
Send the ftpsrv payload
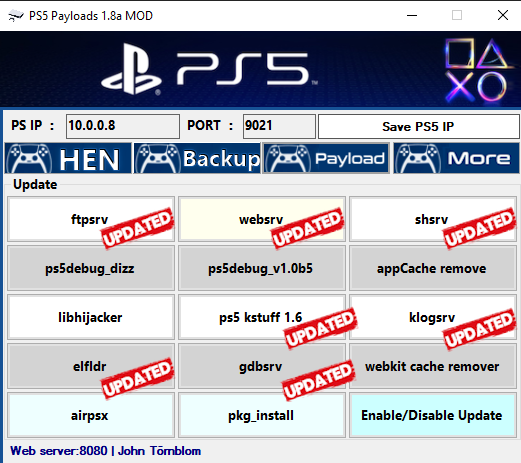[91, 219]
